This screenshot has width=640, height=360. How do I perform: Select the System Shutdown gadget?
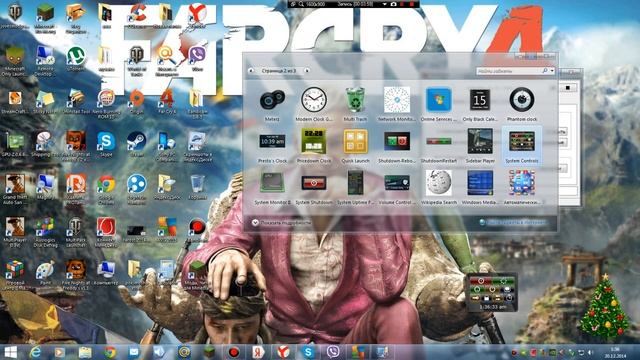click(314, 187)
